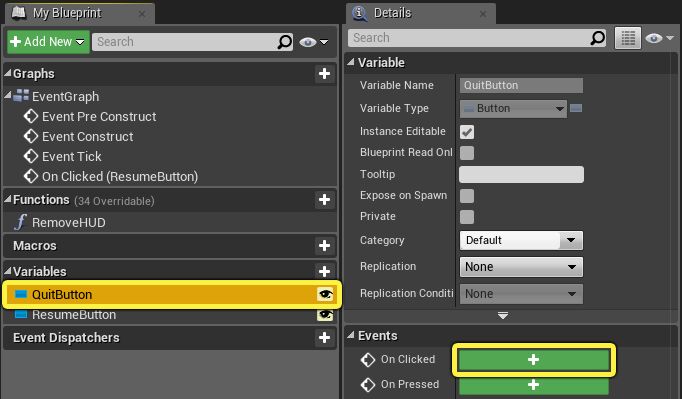Select On Clicked (ResumeButton) event

coord(120,177)
